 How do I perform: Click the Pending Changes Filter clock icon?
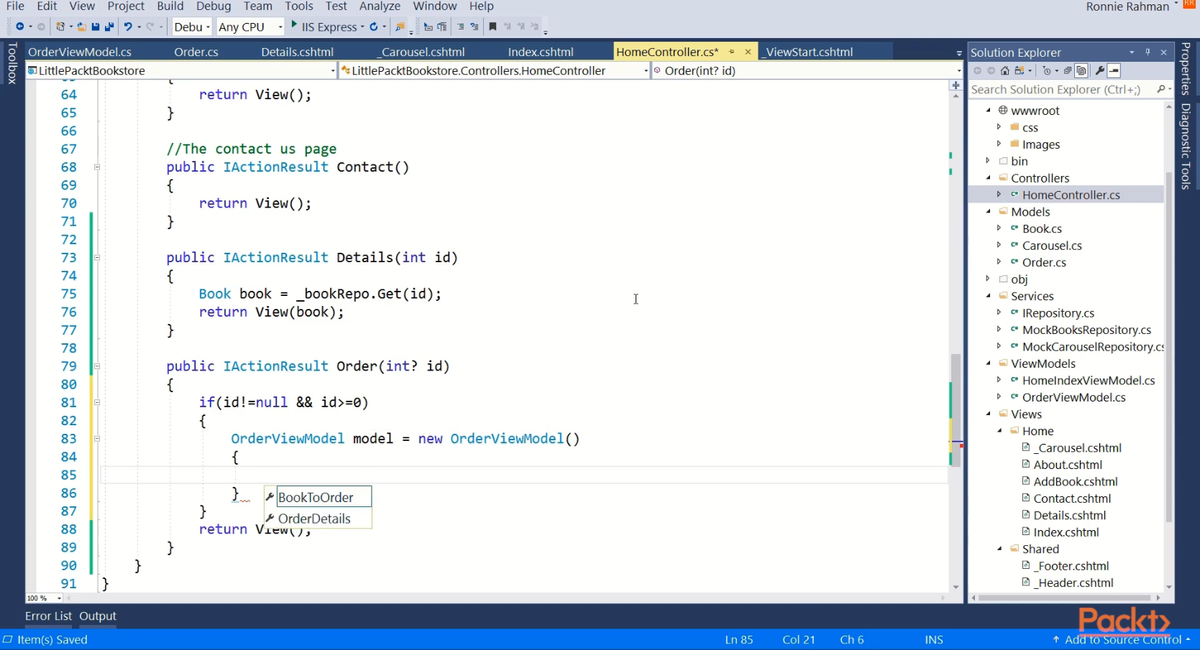click(x=1047, y=71)
